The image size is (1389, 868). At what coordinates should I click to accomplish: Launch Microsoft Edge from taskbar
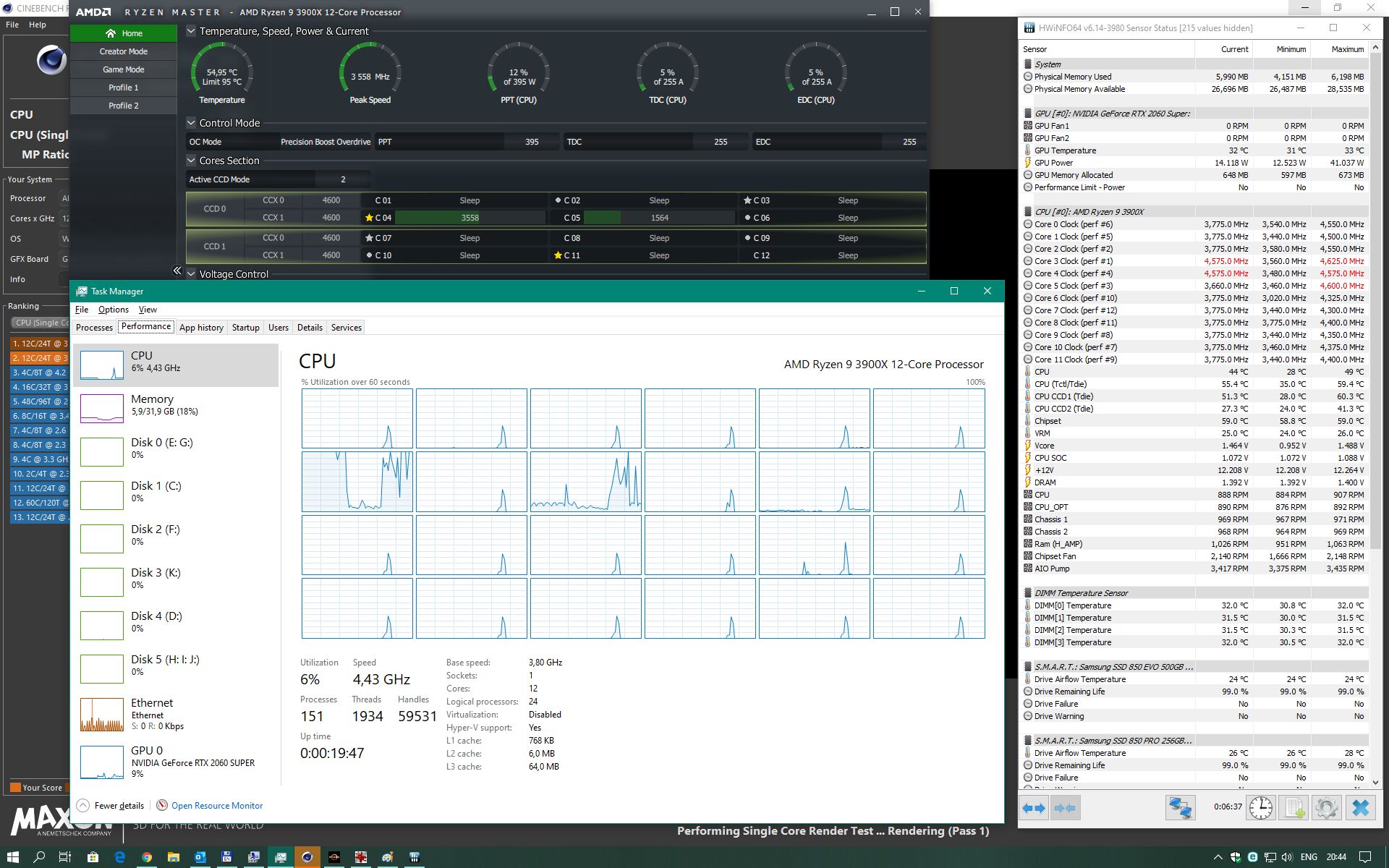pos(120,857)
